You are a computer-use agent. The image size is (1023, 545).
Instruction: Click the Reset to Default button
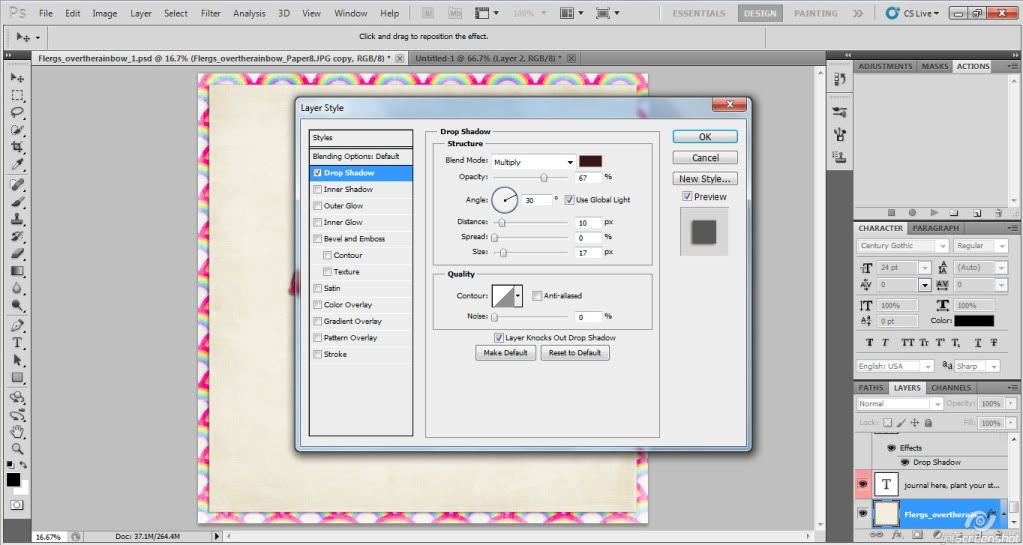574,353
